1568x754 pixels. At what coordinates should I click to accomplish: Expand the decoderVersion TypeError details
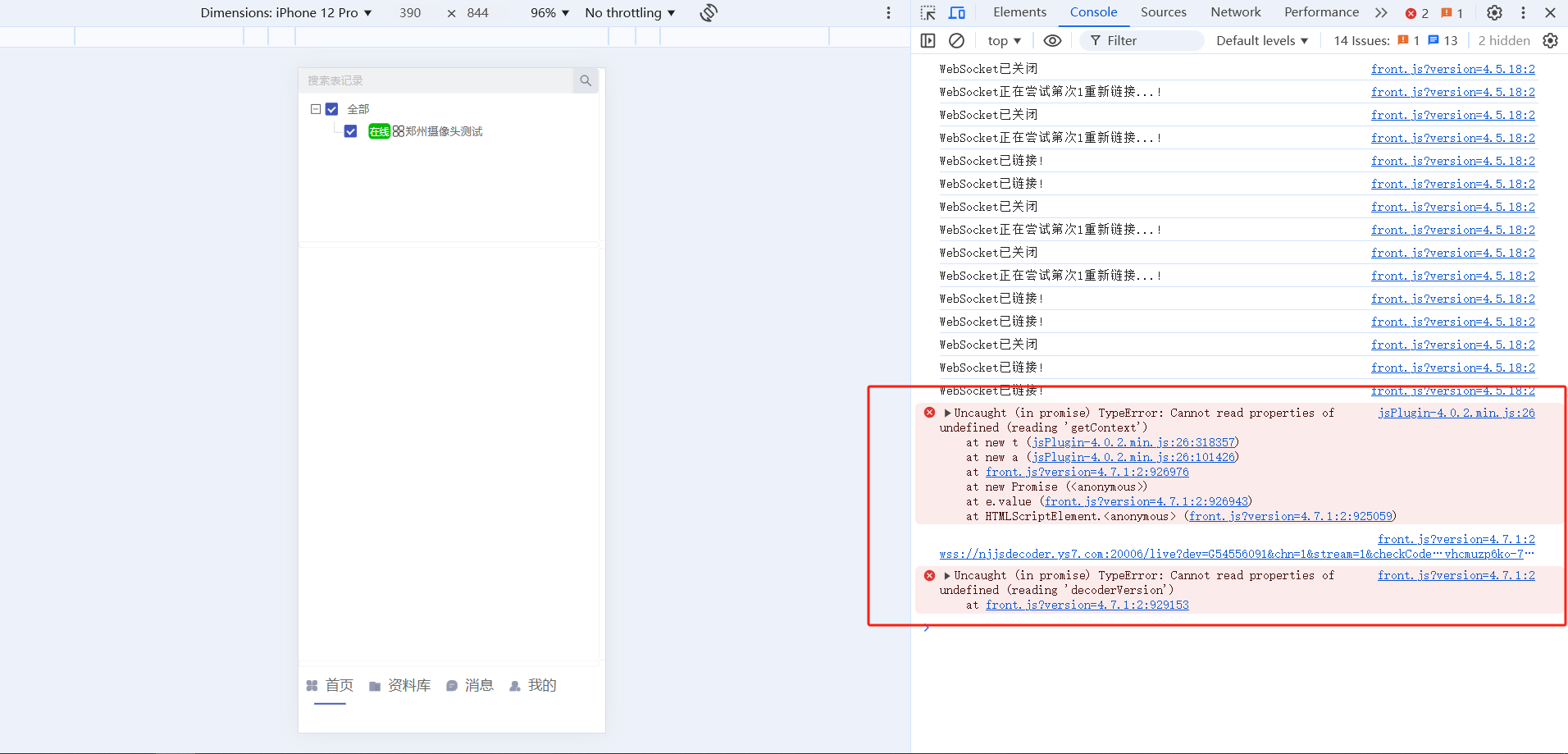[948, 575]
